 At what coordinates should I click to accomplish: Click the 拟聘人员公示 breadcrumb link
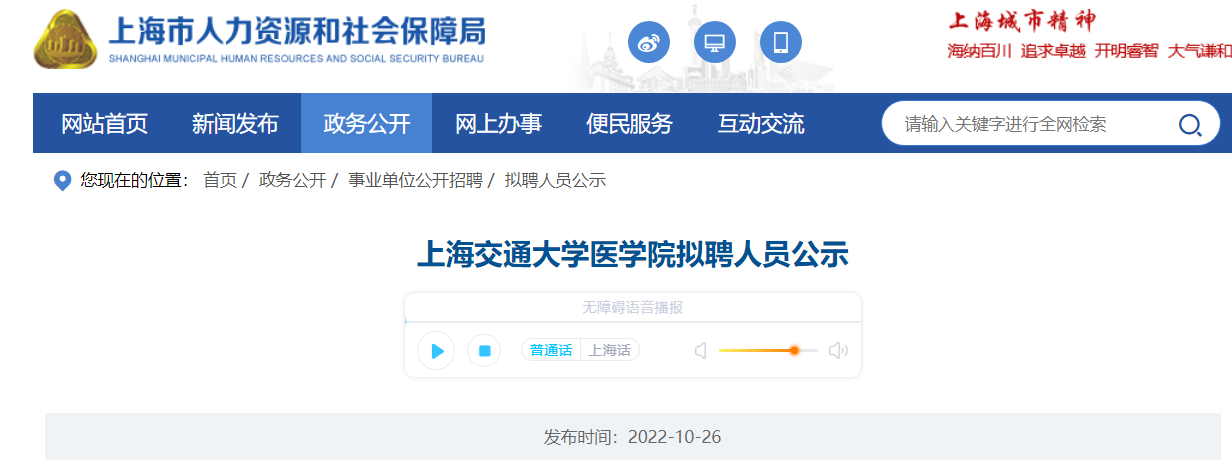point(555,180)
